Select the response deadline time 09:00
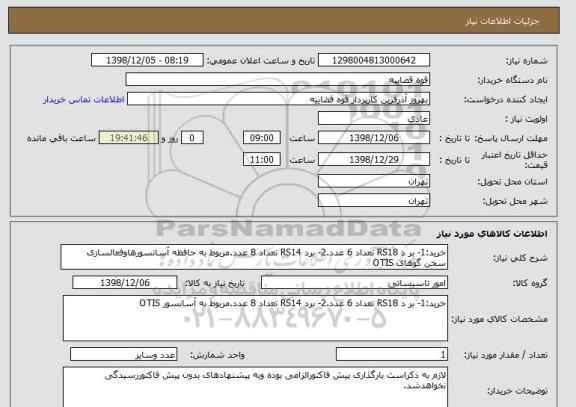 coord(262,138)
